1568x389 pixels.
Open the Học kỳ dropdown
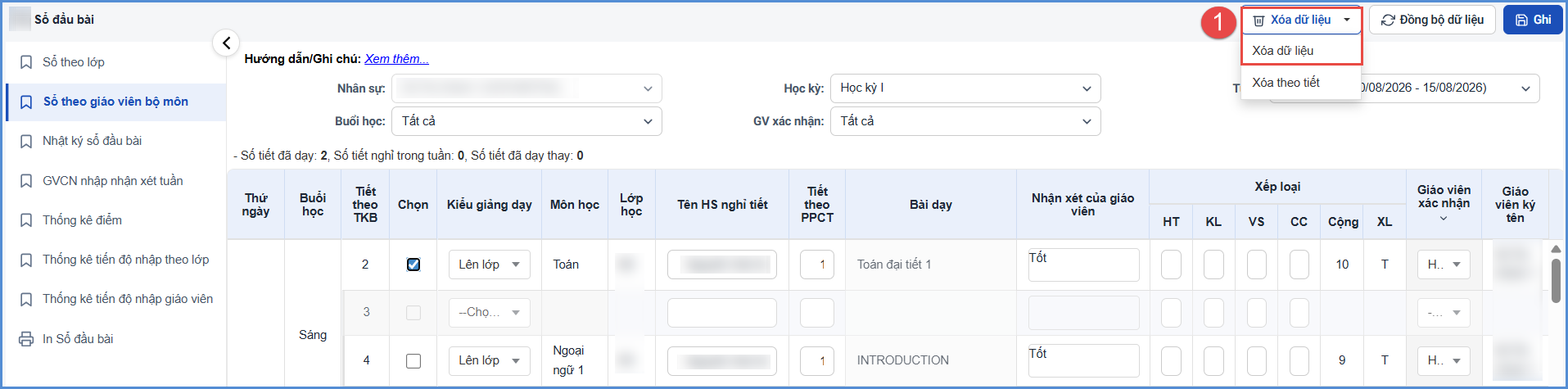(965, 88)
